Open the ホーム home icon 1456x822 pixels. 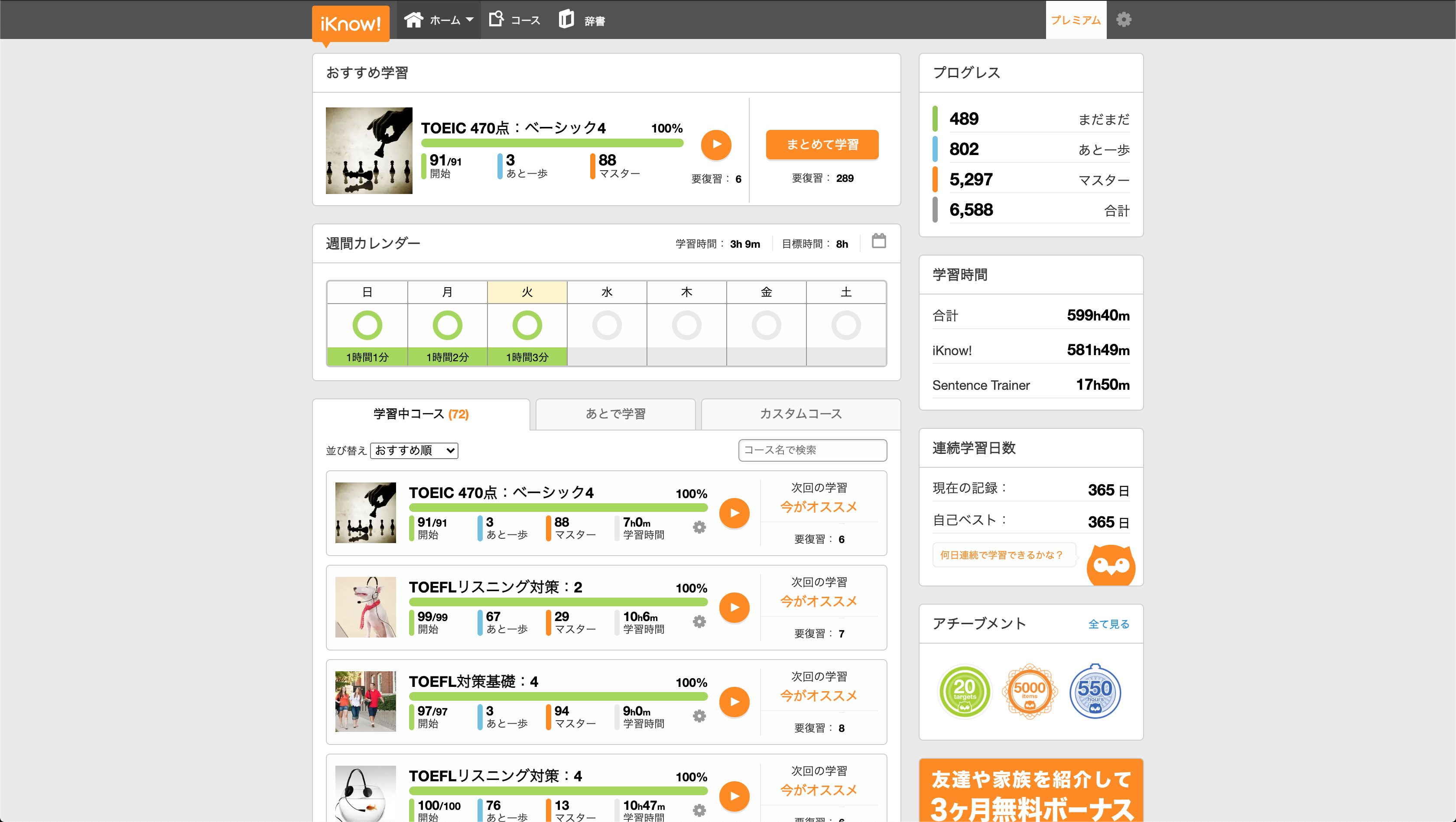click(413, 20)
